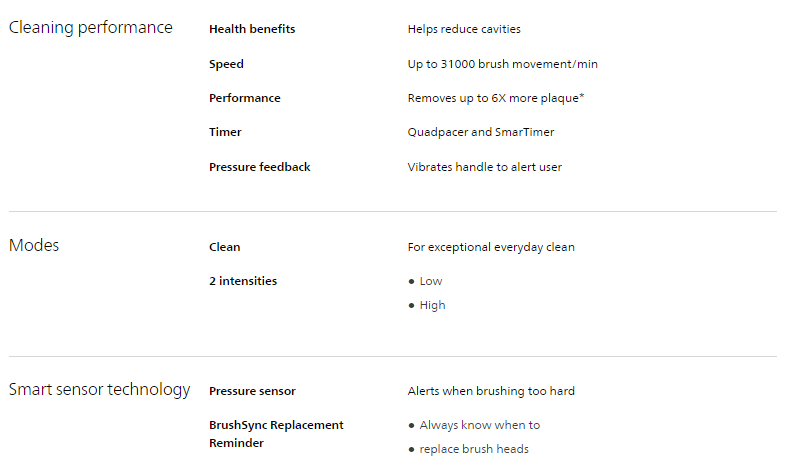Click the High intensity bullet item
This screenshot has width=790, height=468.
(x=432, y=306)
